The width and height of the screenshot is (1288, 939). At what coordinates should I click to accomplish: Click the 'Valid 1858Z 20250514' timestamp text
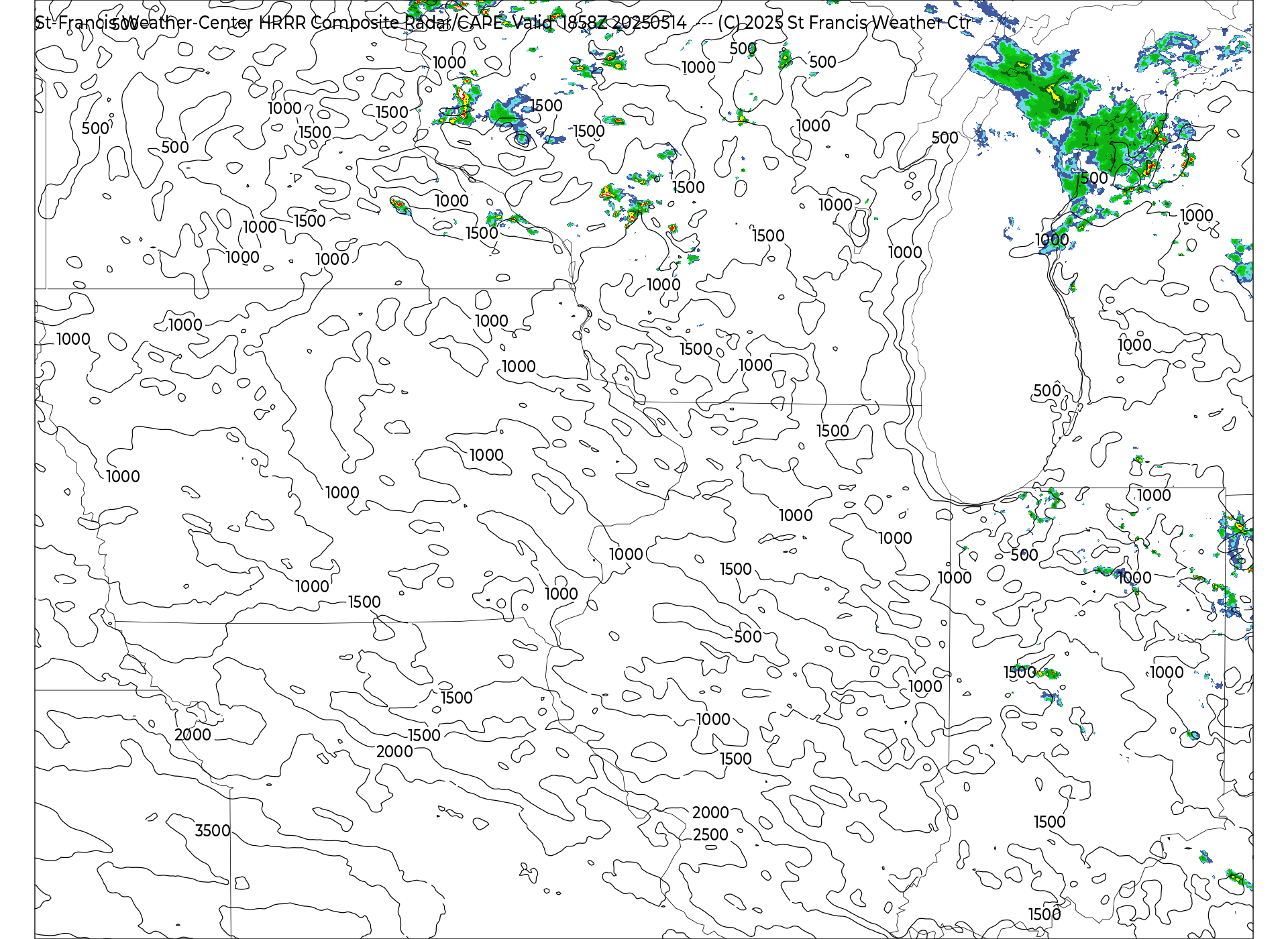coord(600,23)
